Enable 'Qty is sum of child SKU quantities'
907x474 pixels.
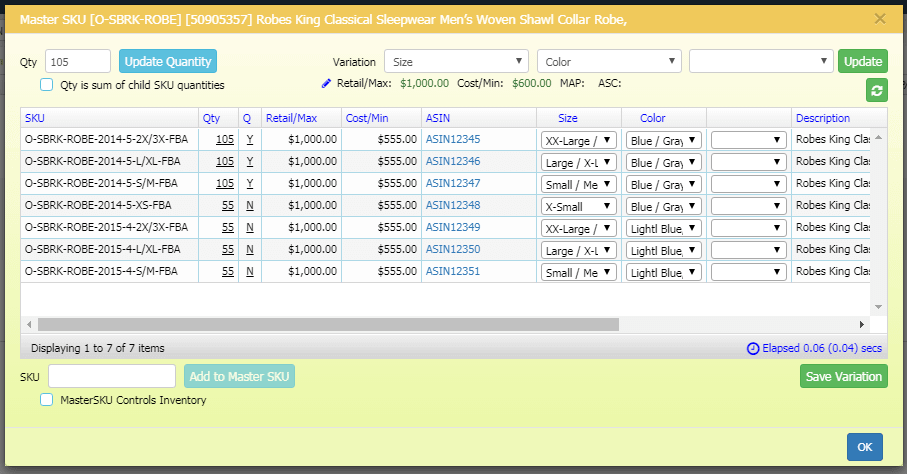point(46,85)
